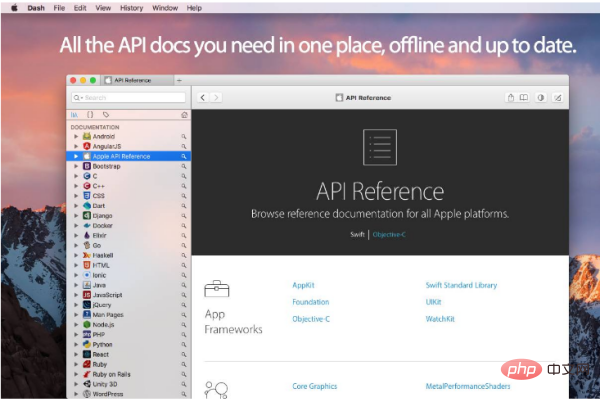Open the Foundation link
600x402 pixels.
311,302
